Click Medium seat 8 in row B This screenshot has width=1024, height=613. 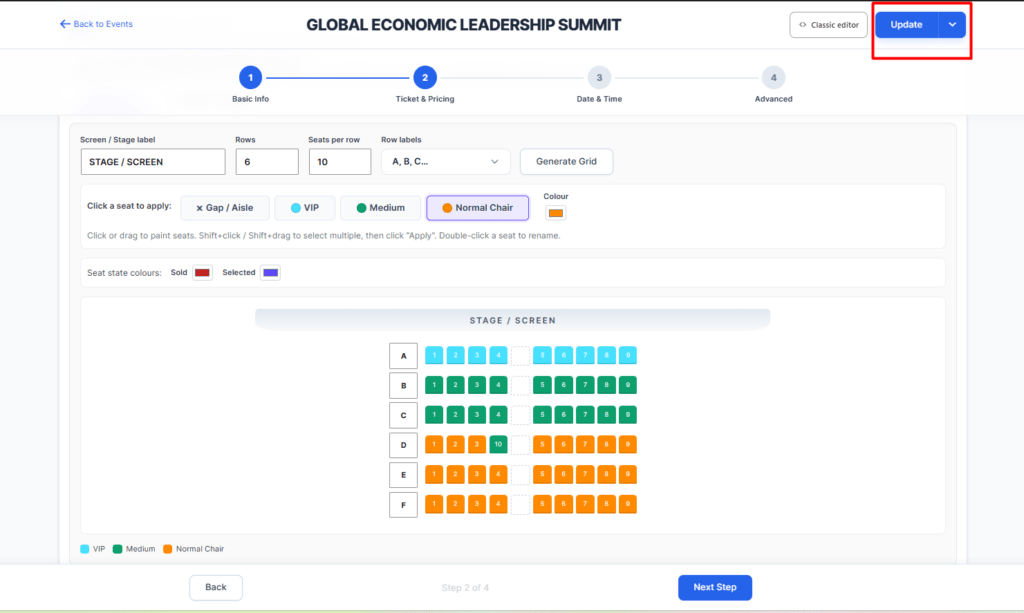coord(606,385)
